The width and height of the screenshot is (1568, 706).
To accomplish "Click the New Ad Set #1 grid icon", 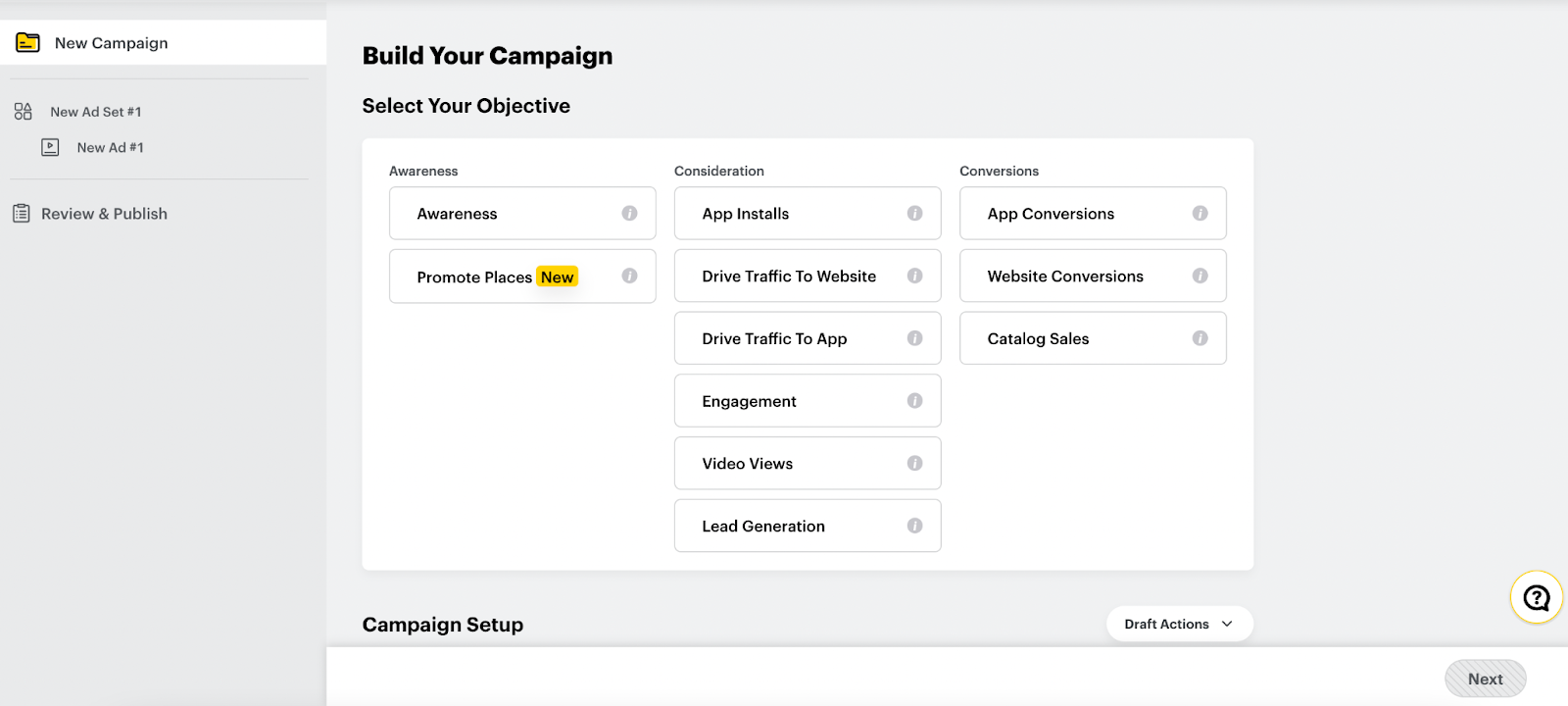I will point(23,112).
